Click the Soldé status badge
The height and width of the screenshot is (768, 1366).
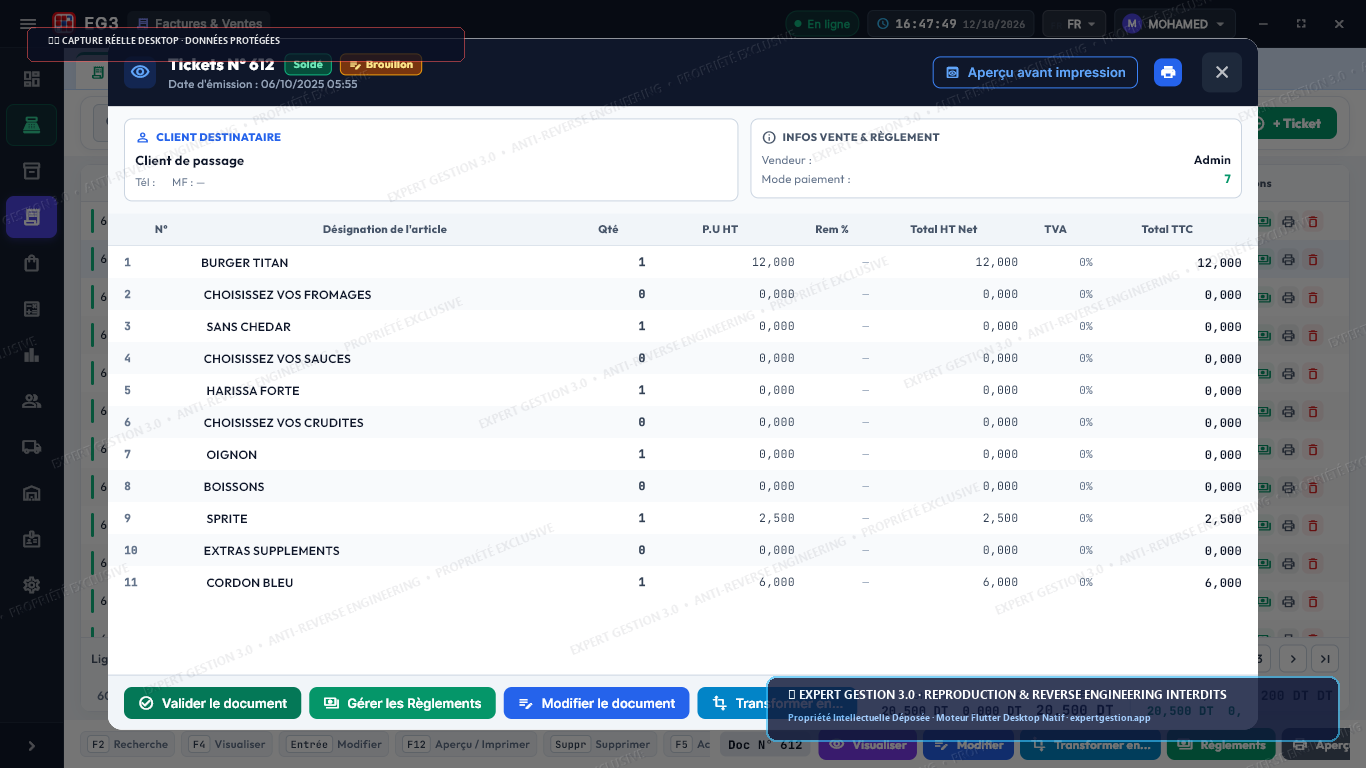pyautogui.click(x=308, y=65)
